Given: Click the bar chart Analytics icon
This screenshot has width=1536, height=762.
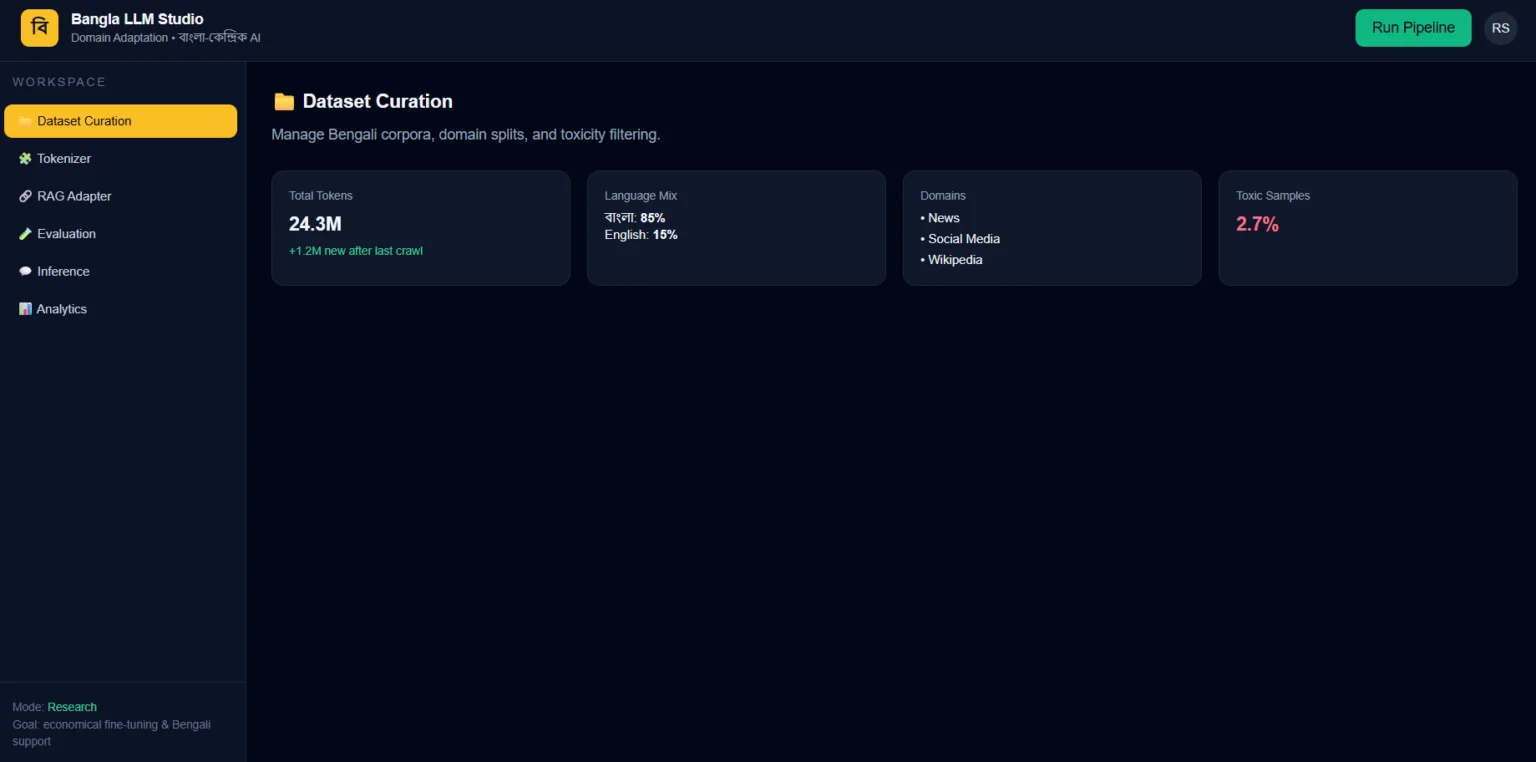Looking at the screenshot, I should tap(25, 310).
